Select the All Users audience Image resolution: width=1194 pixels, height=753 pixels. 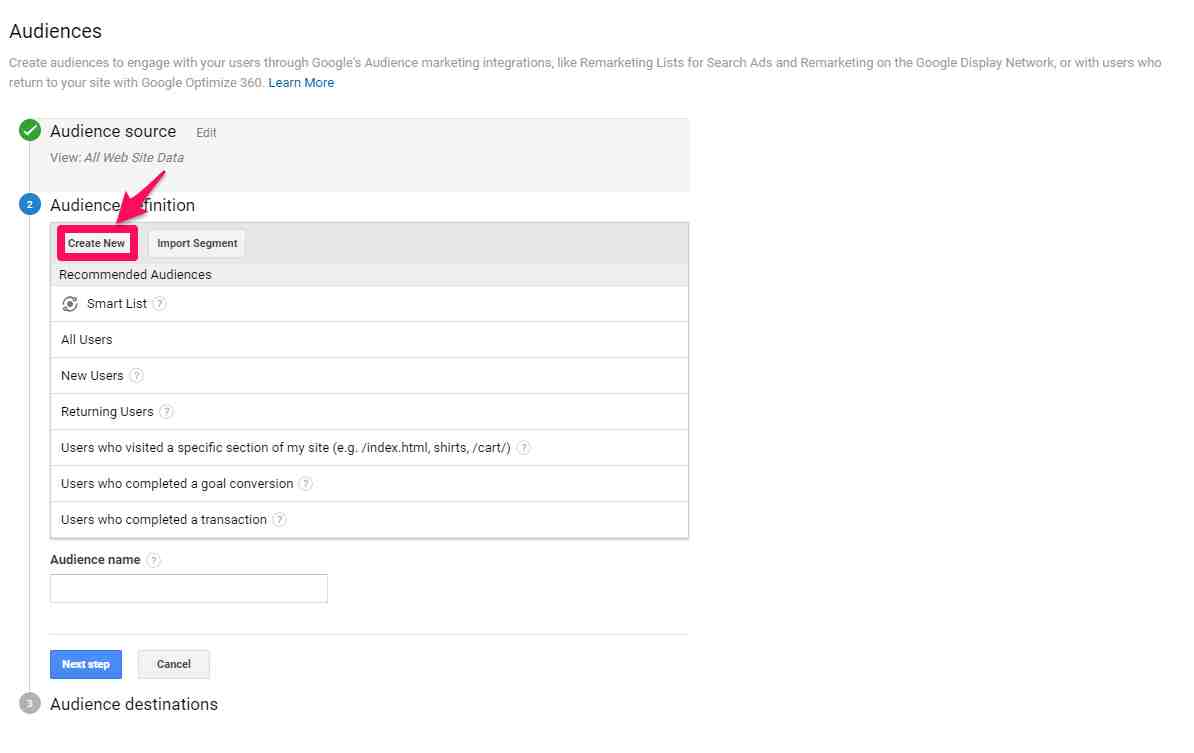coord(87,340)
